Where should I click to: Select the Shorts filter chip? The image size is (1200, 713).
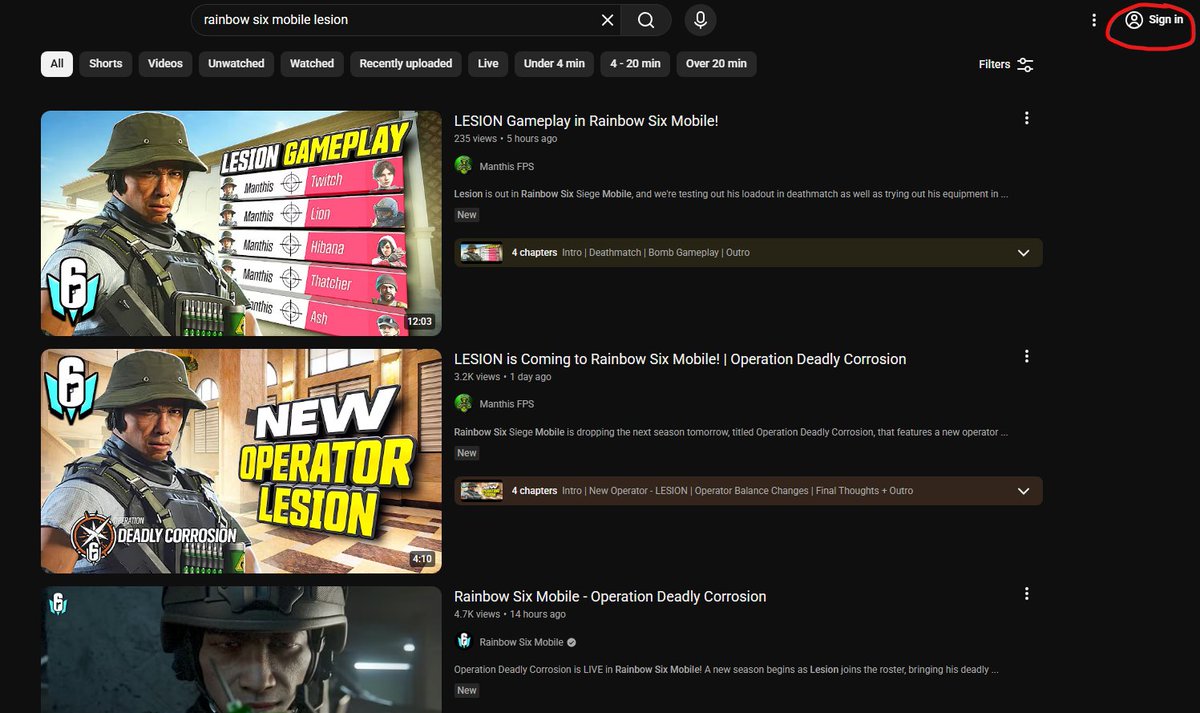pos(105,64)
